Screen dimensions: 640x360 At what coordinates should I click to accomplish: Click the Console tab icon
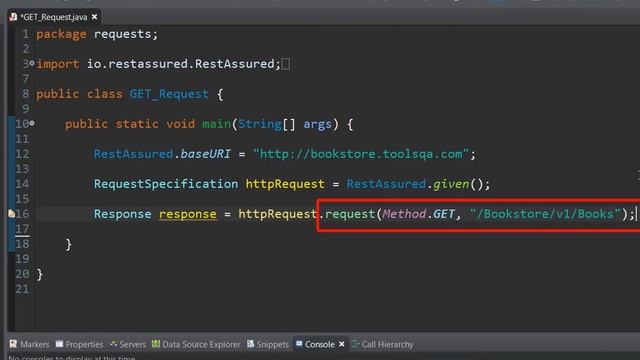299,344
